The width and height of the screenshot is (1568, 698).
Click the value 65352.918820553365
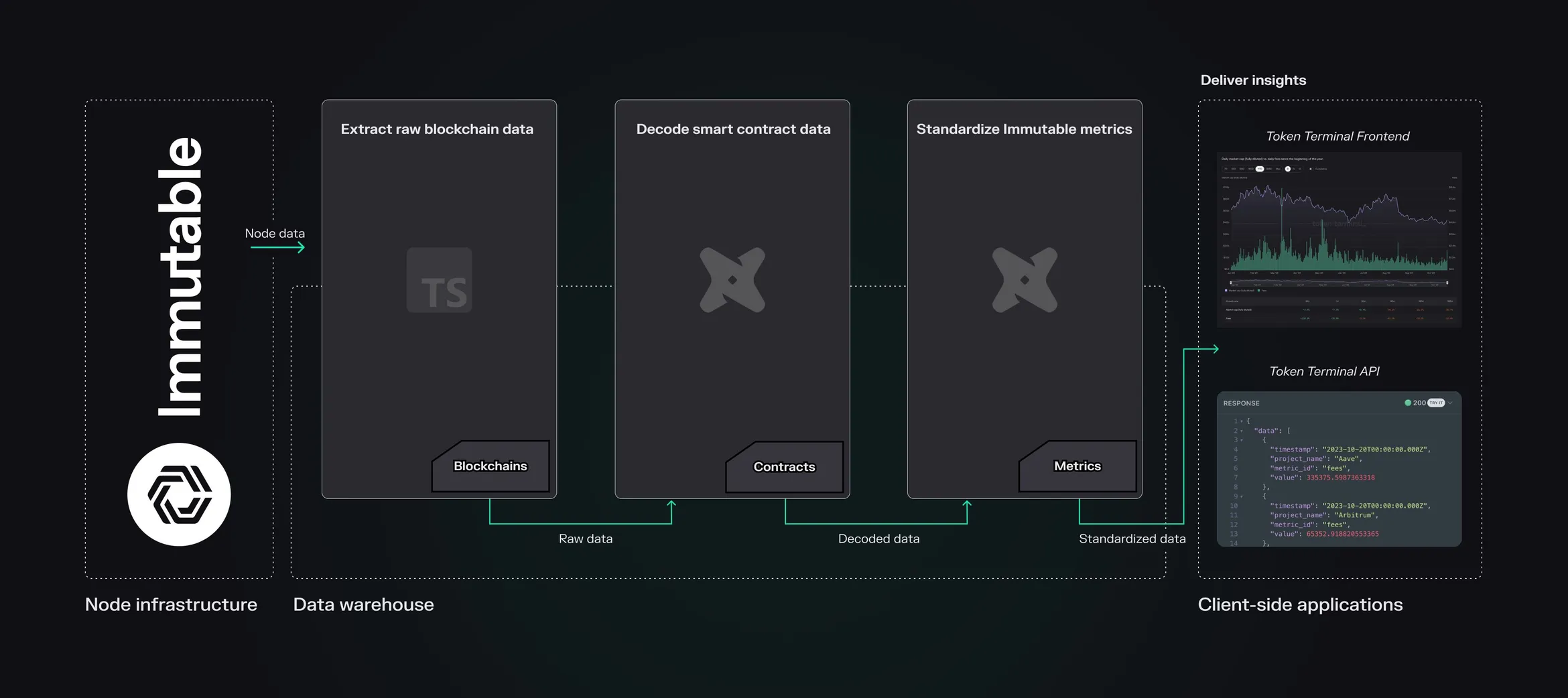pos(1343,534)
